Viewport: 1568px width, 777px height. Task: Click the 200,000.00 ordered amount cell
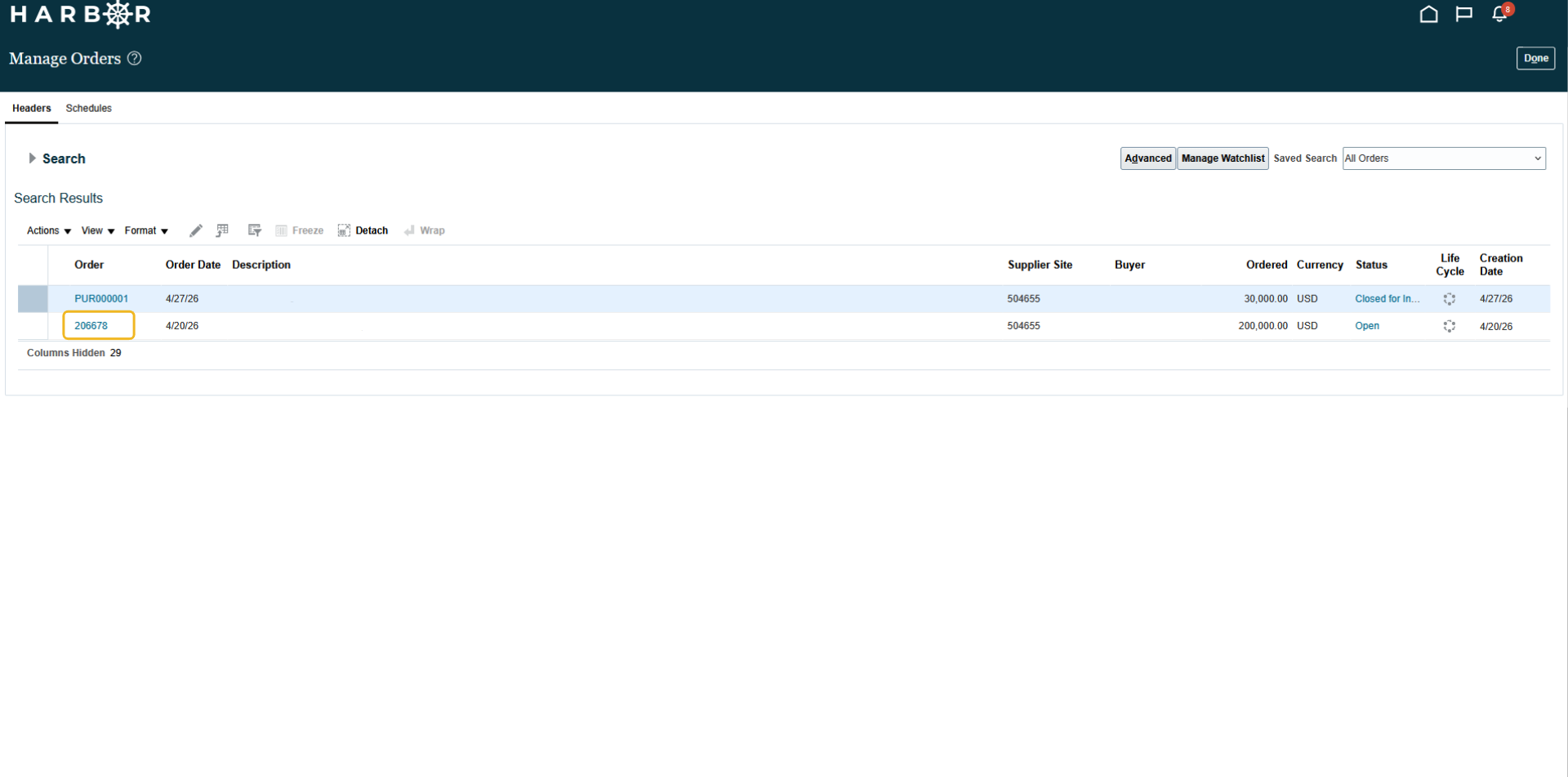pyautogui.click(x=1263, y=326)
